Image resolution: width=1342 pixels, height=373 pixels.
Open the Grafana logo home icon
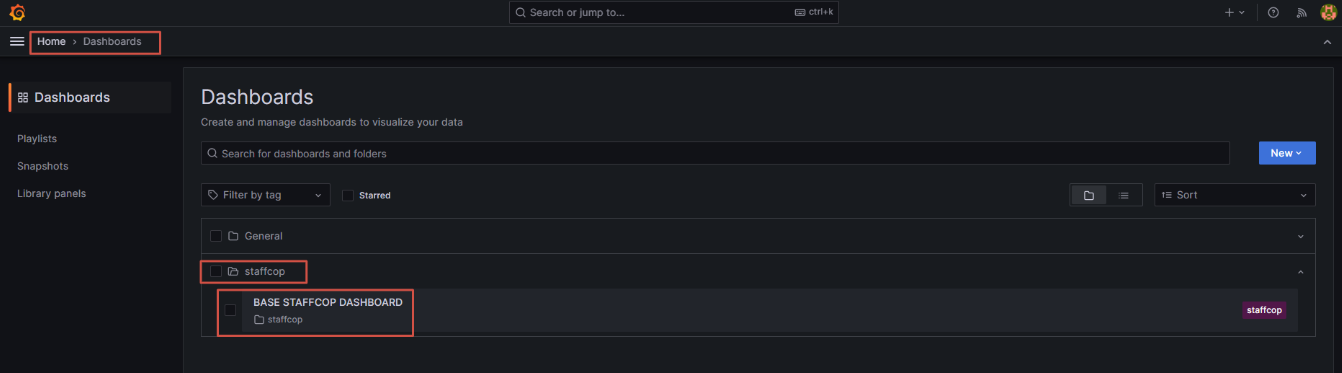(17, 13)
